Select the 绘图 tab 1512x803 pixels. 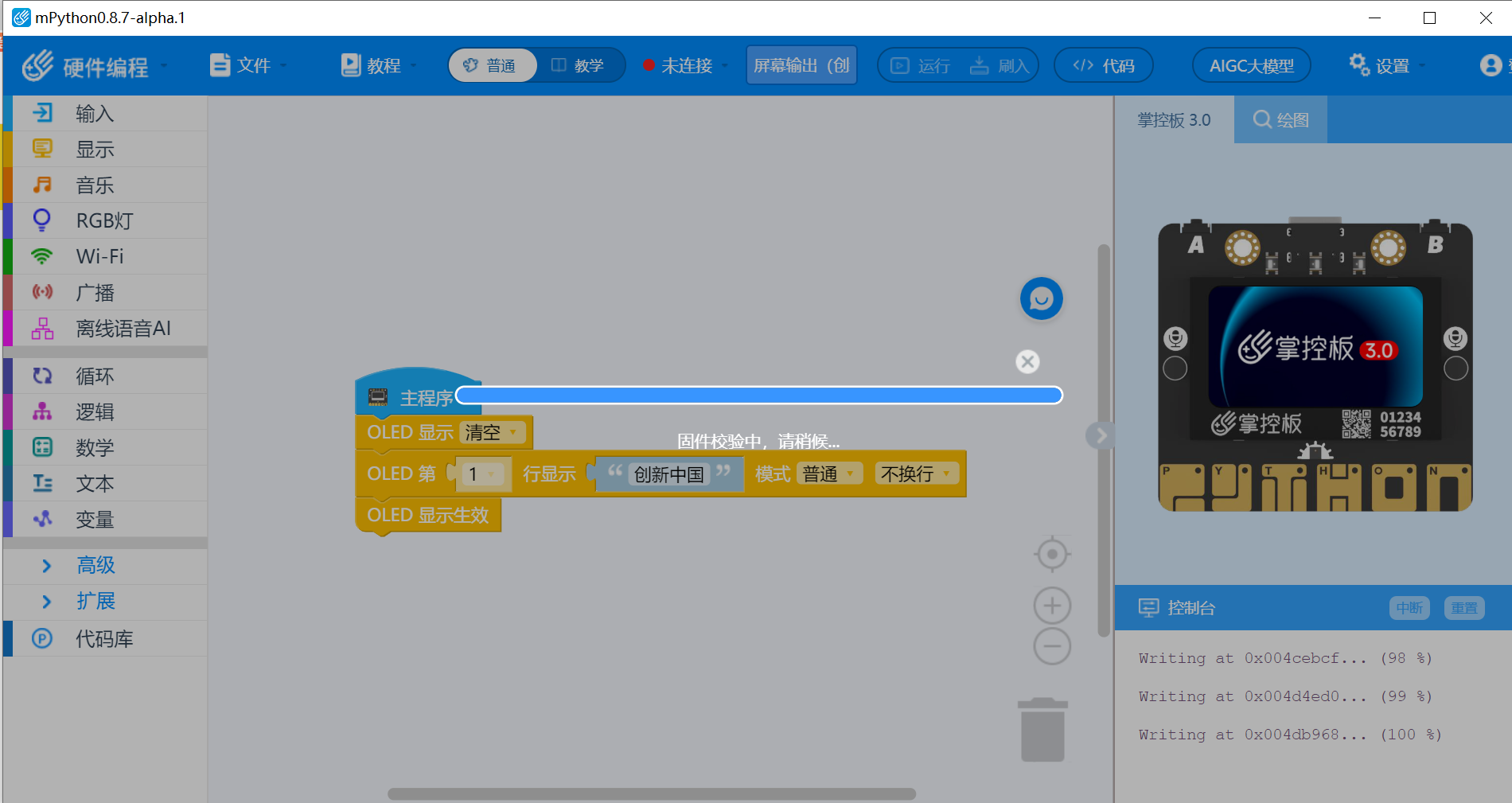point(1280,120)
